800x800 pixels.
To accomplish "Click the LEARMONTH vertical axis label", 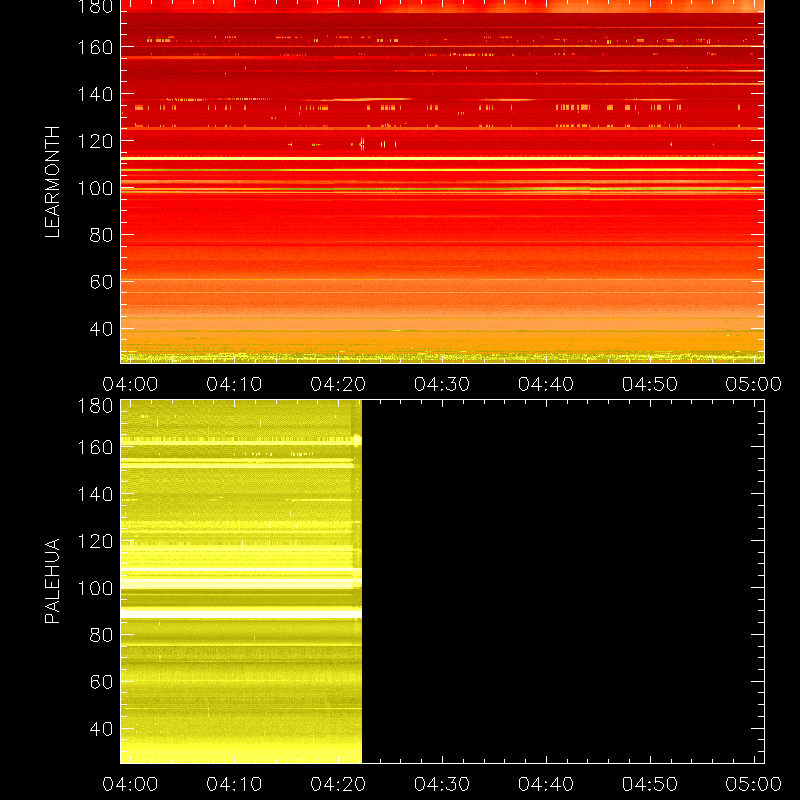I will (53, 182).
